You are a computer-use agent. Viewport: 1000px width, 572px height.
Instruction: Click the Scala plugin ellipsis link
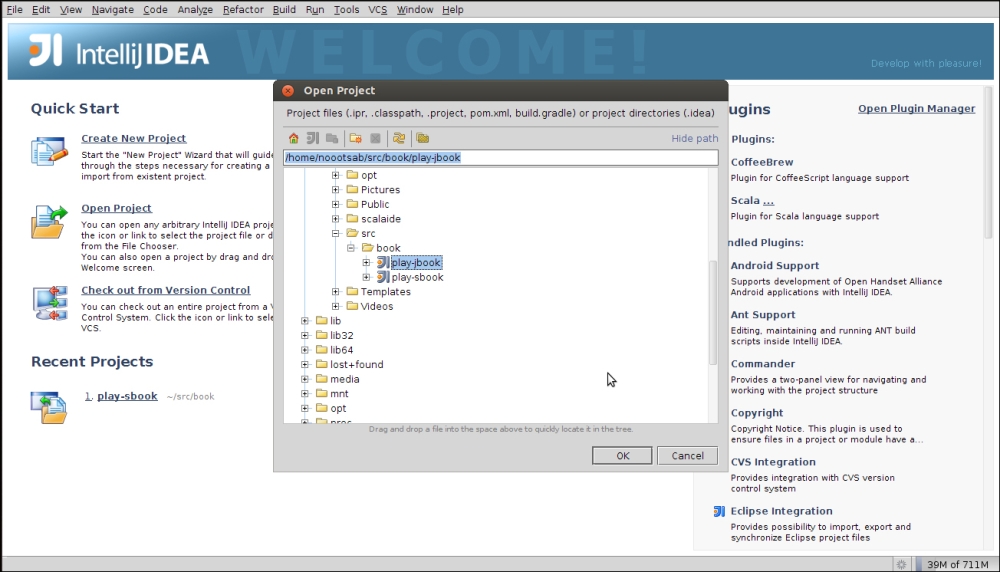pyautogui.click(x=768, y=201)
